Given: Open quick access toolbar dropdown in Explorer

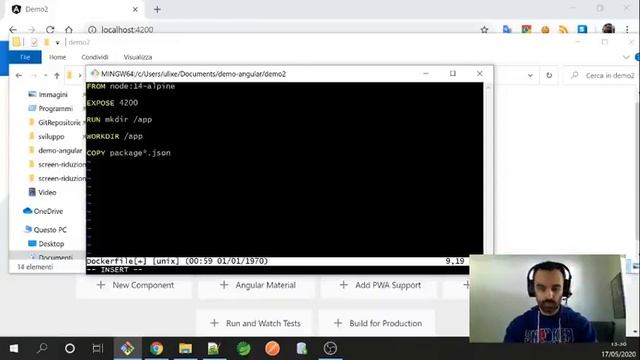Looking at the screenshot, I should point(58,42).
